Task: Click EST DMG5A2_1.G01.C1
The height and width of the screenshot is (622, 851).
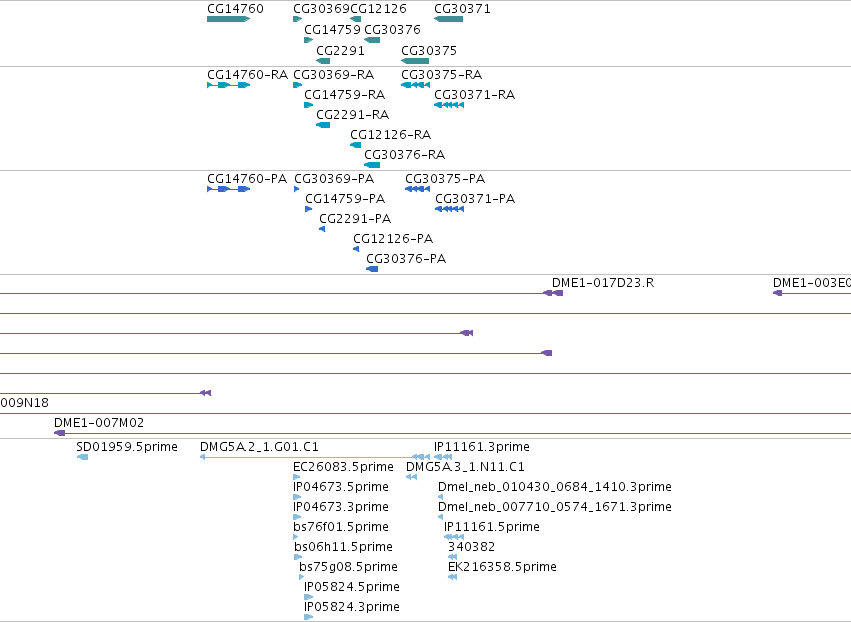Action: click(x=259, y=447)
